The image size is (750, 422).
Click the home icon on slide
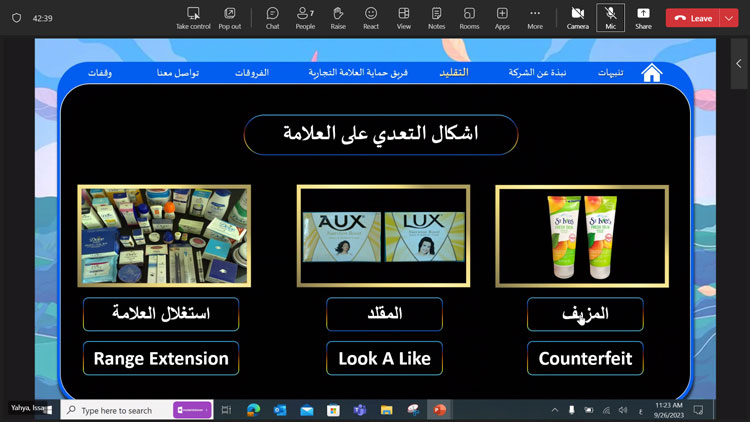(652, 73)
